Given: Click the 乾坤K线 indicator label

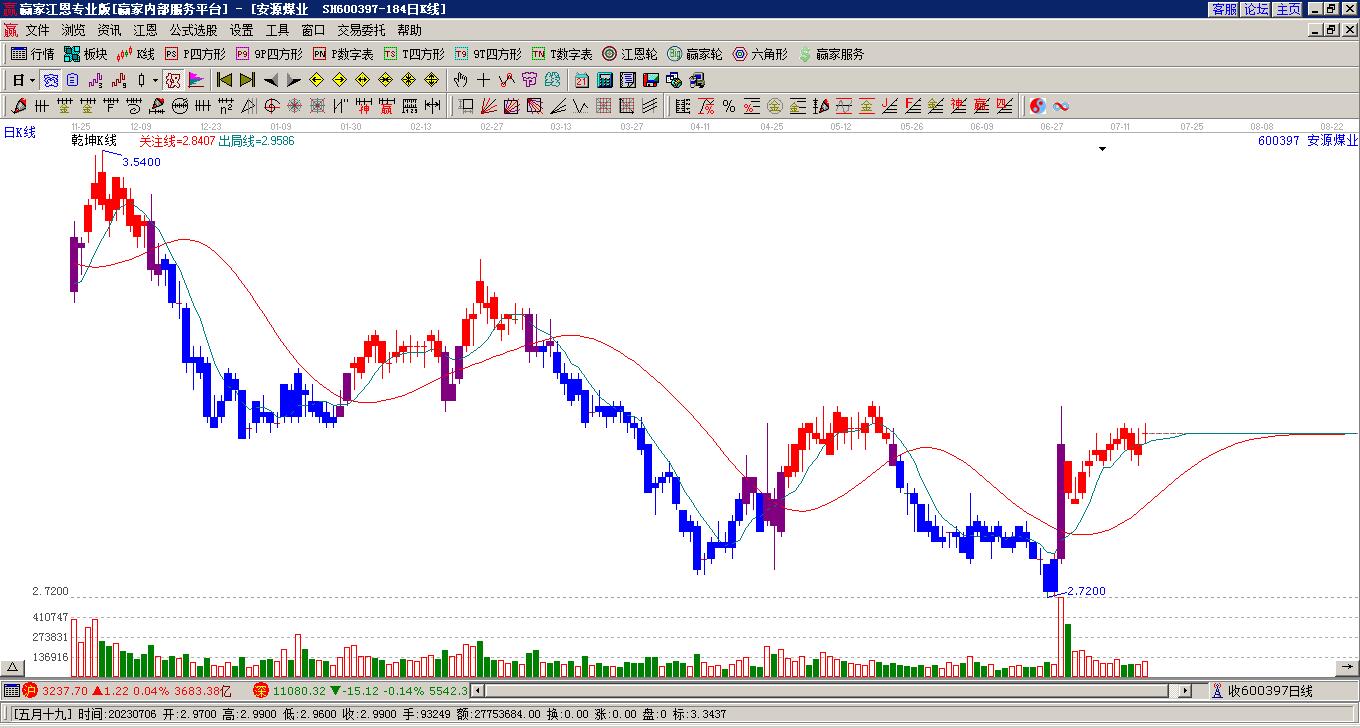Looking at the screenshot, I should 94,141.
